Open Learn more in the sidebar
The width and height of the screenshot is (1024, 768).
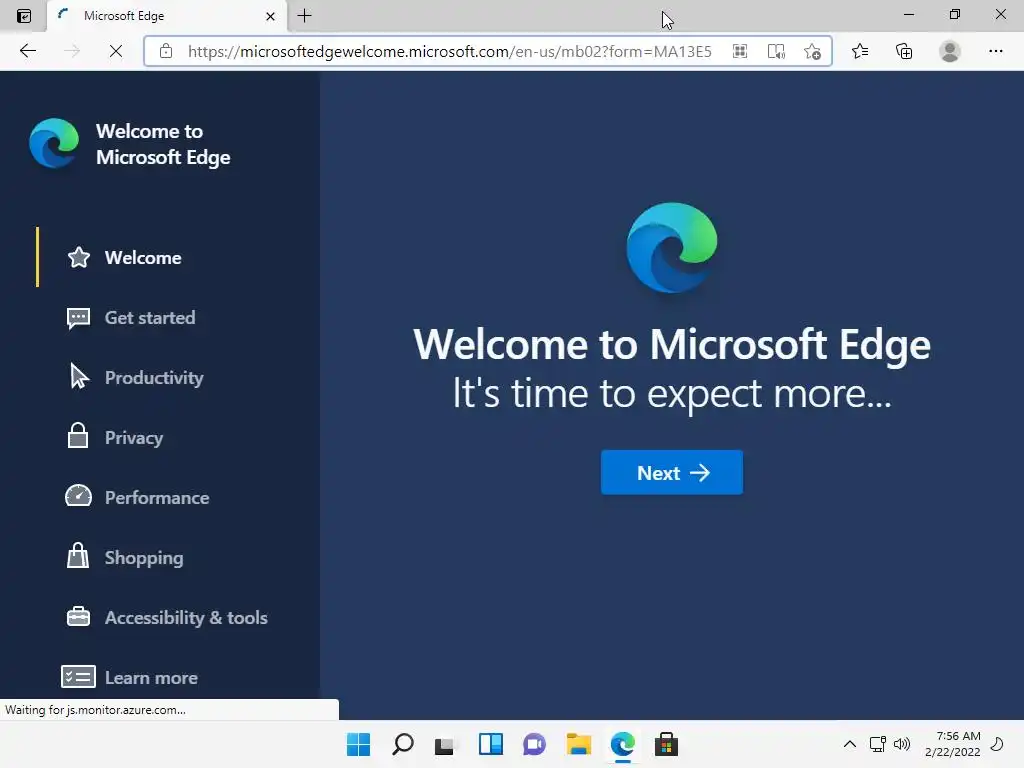[x=152, y=678]
